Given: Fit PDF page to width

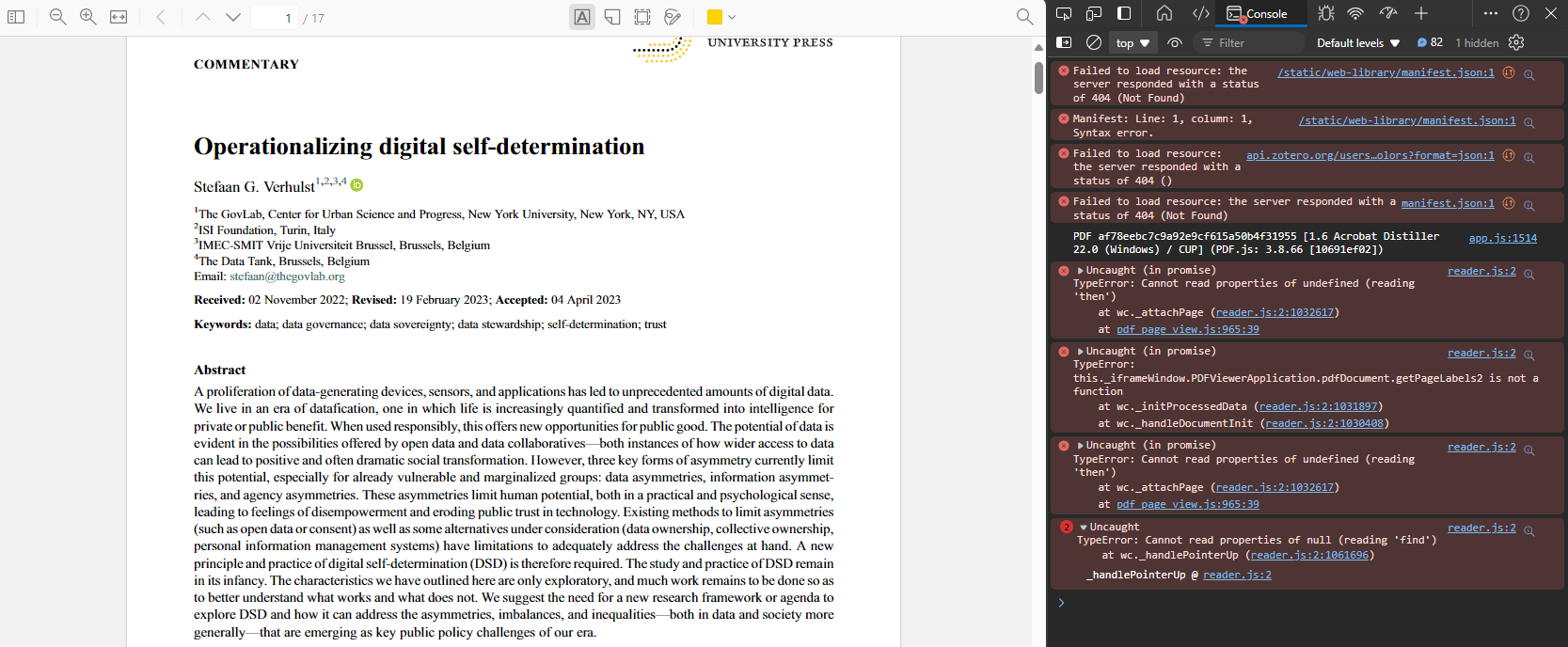Looking at the screenshot, I should (x=119, y=17).
